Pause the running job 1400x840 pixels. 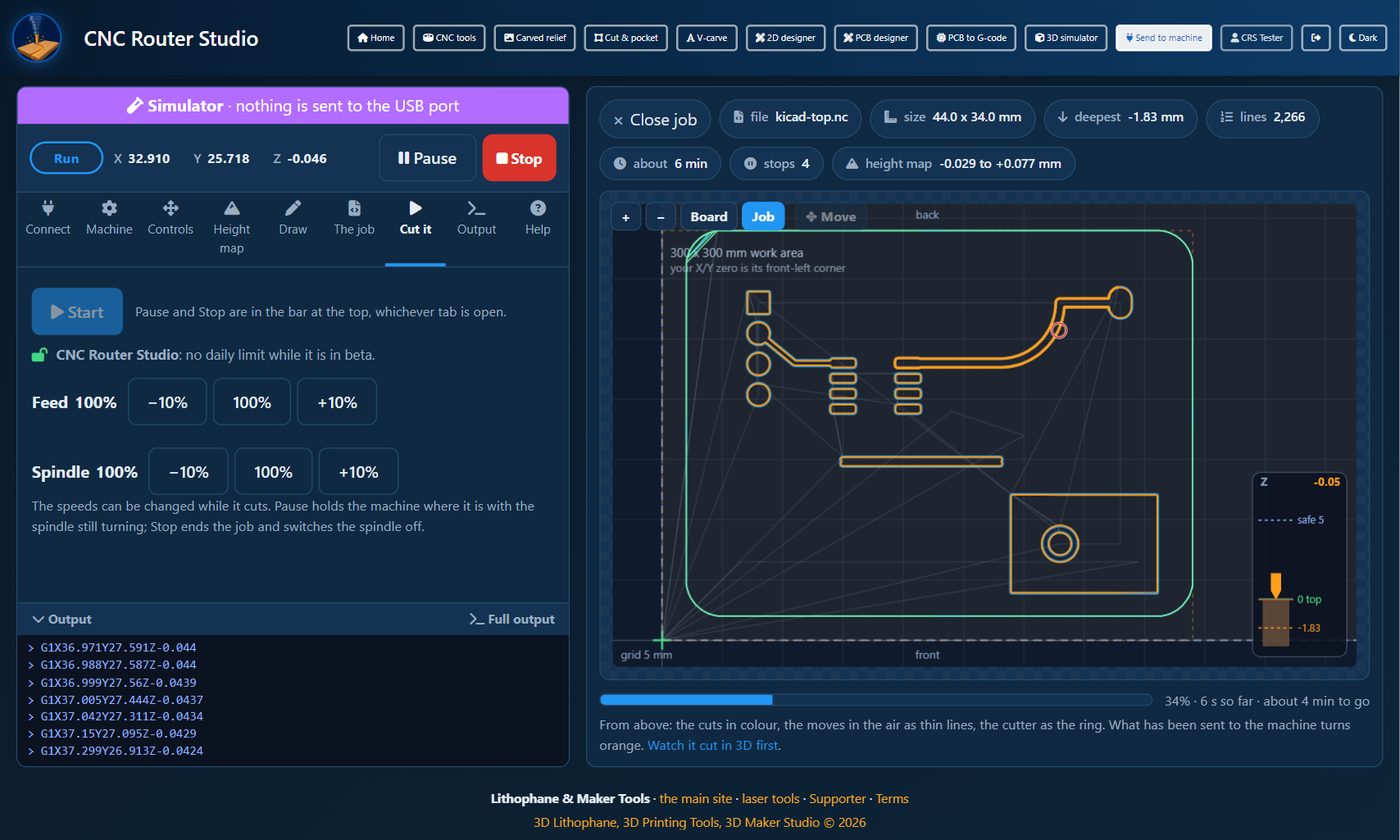tap(427, 158)
